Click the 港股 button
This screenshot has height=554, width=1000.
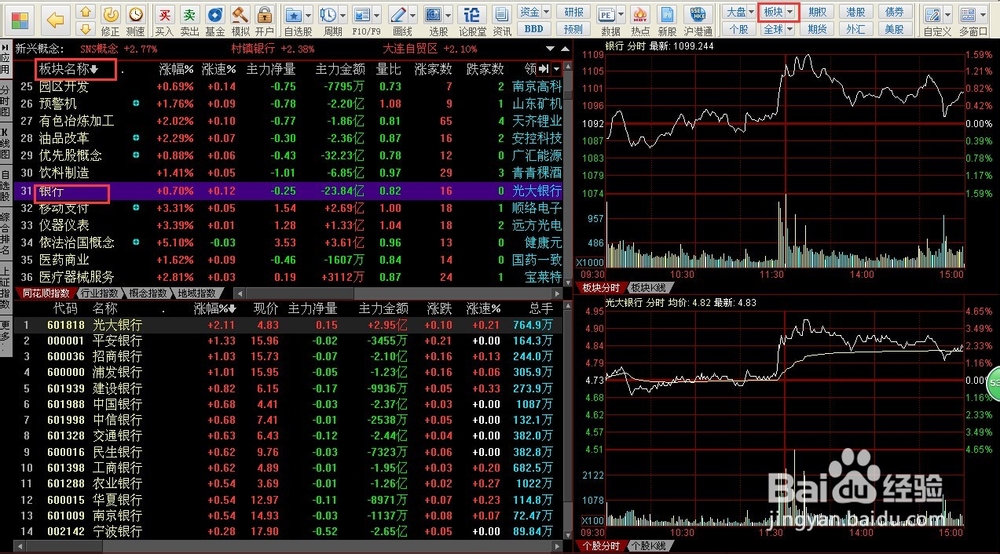click(x=855, y=11)
